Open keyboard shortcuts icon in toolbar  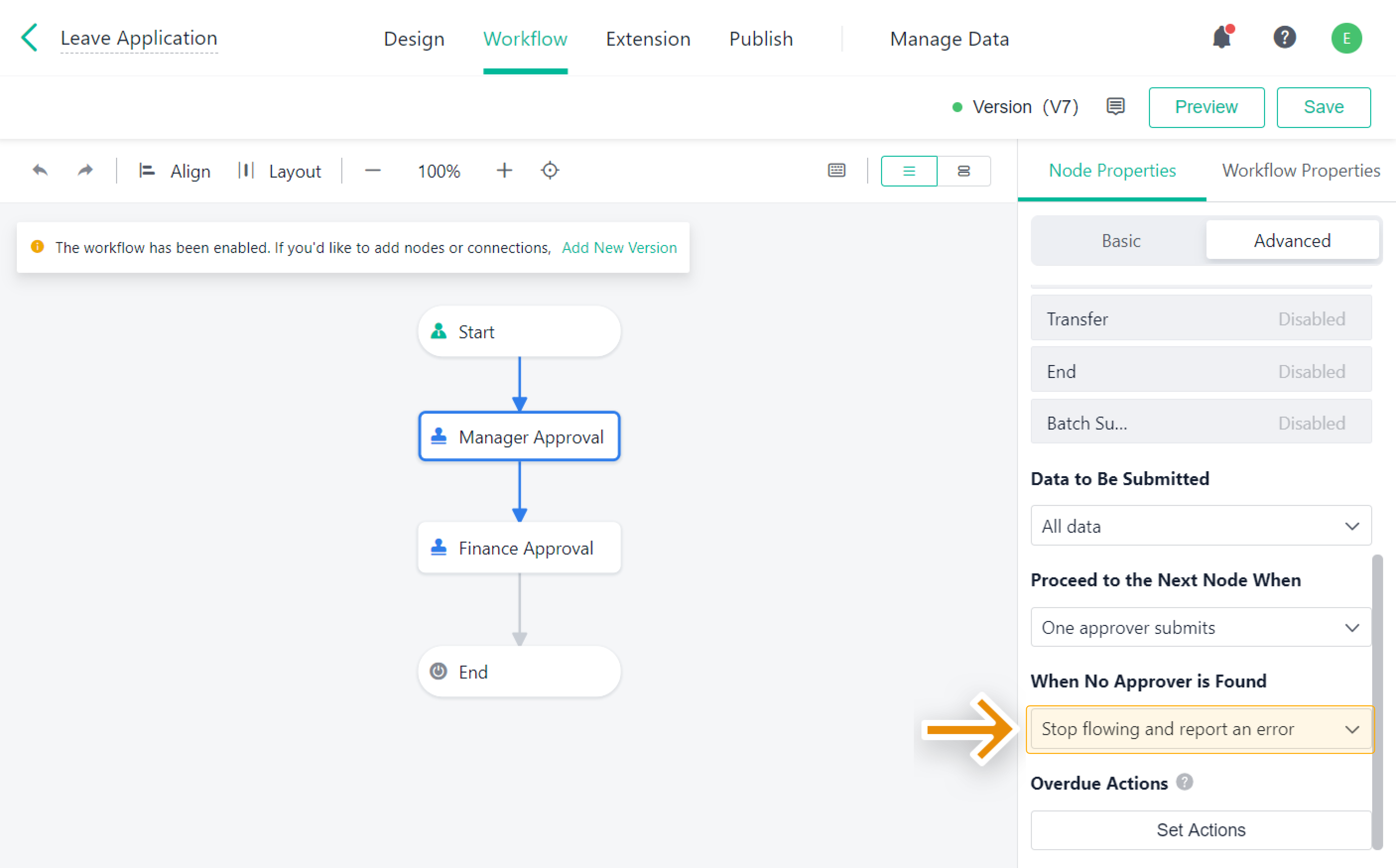(836, 171)
